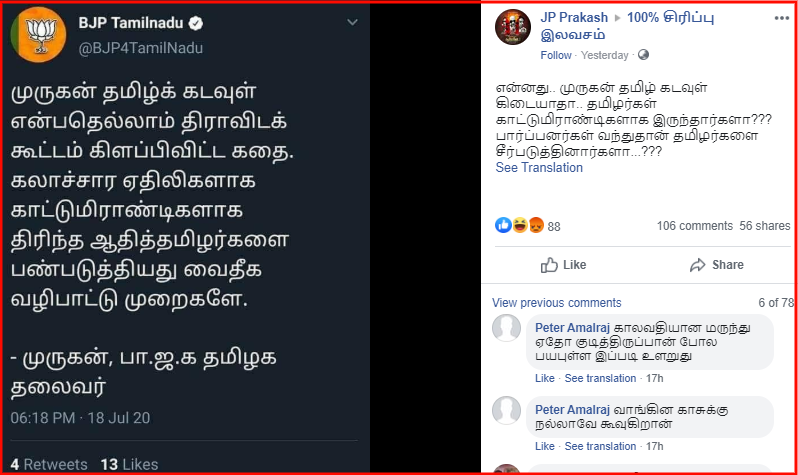The height and width of the screenshot is (475, 798).
Task: Click the angry reaction emoji
Action: coord(536,225)
